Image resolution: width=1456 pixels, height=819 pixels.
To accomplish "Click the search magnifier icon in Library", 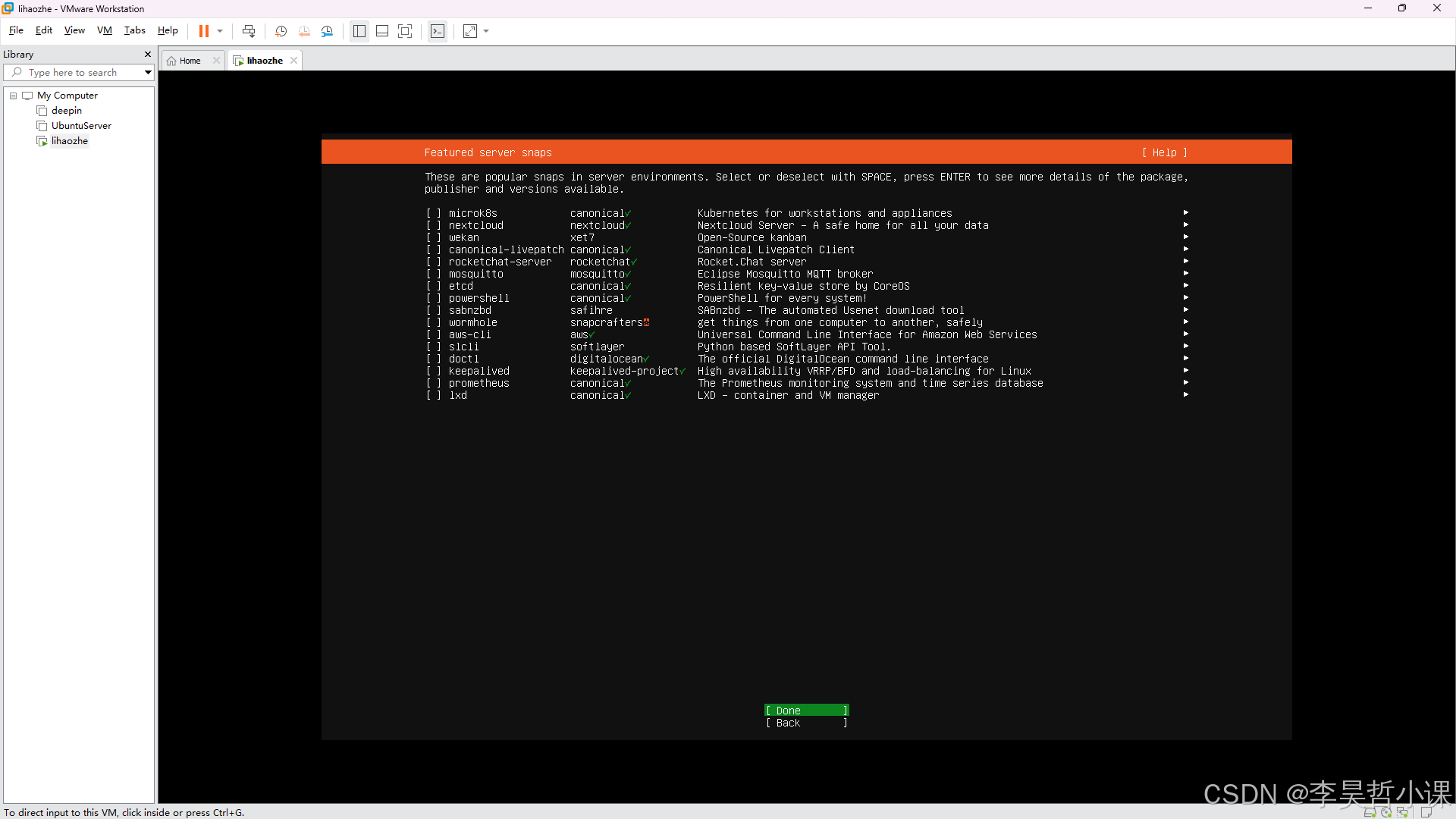I will 17,72.
